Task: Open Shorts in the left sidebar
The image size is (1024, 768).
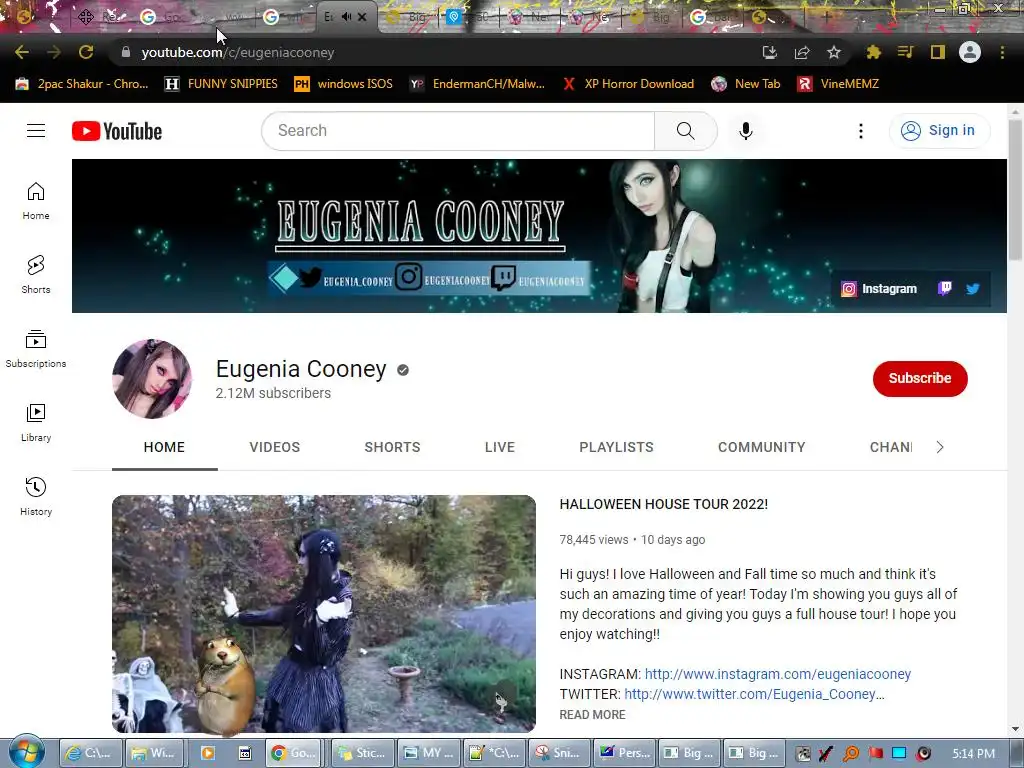Action: [x=36, y=274]
